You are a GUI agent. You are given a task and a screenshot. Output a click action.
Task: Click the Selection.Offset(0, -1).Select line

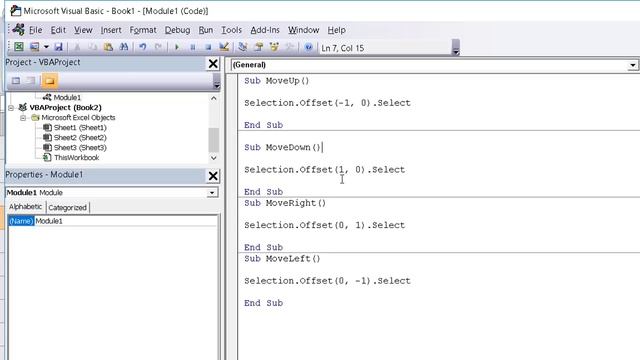point(327,281)
